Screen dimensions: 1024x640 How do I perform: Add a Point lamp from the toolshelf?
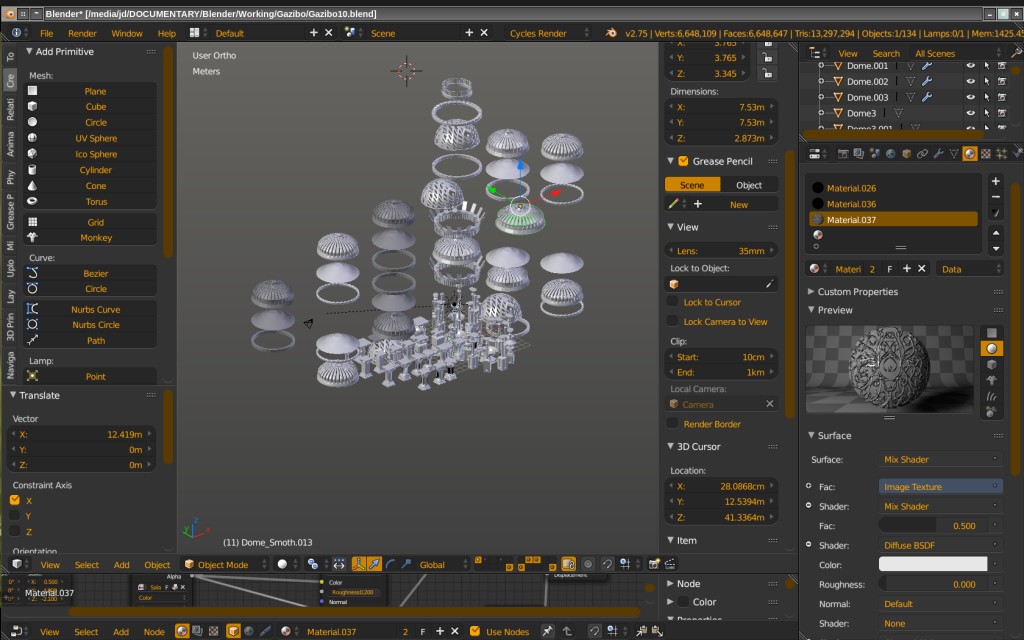pos(96,375)
